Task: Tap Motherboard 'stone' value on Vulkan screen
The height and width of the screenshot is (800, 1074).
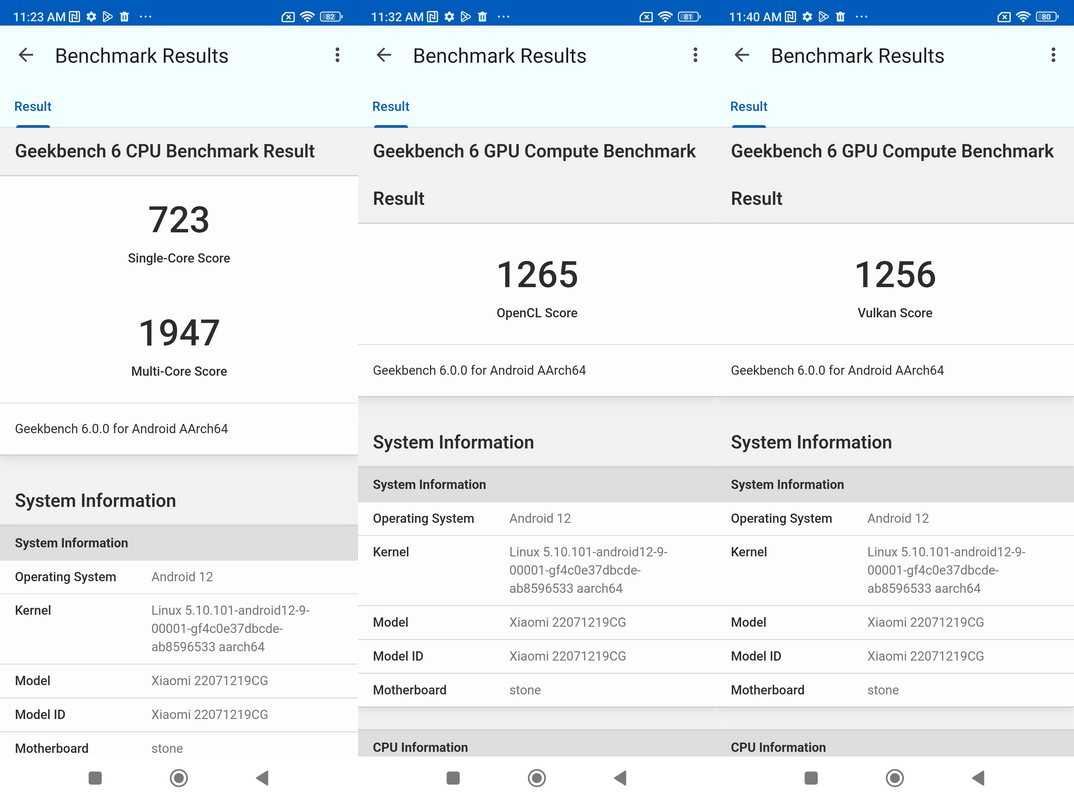Action: [x=883, y=690]
